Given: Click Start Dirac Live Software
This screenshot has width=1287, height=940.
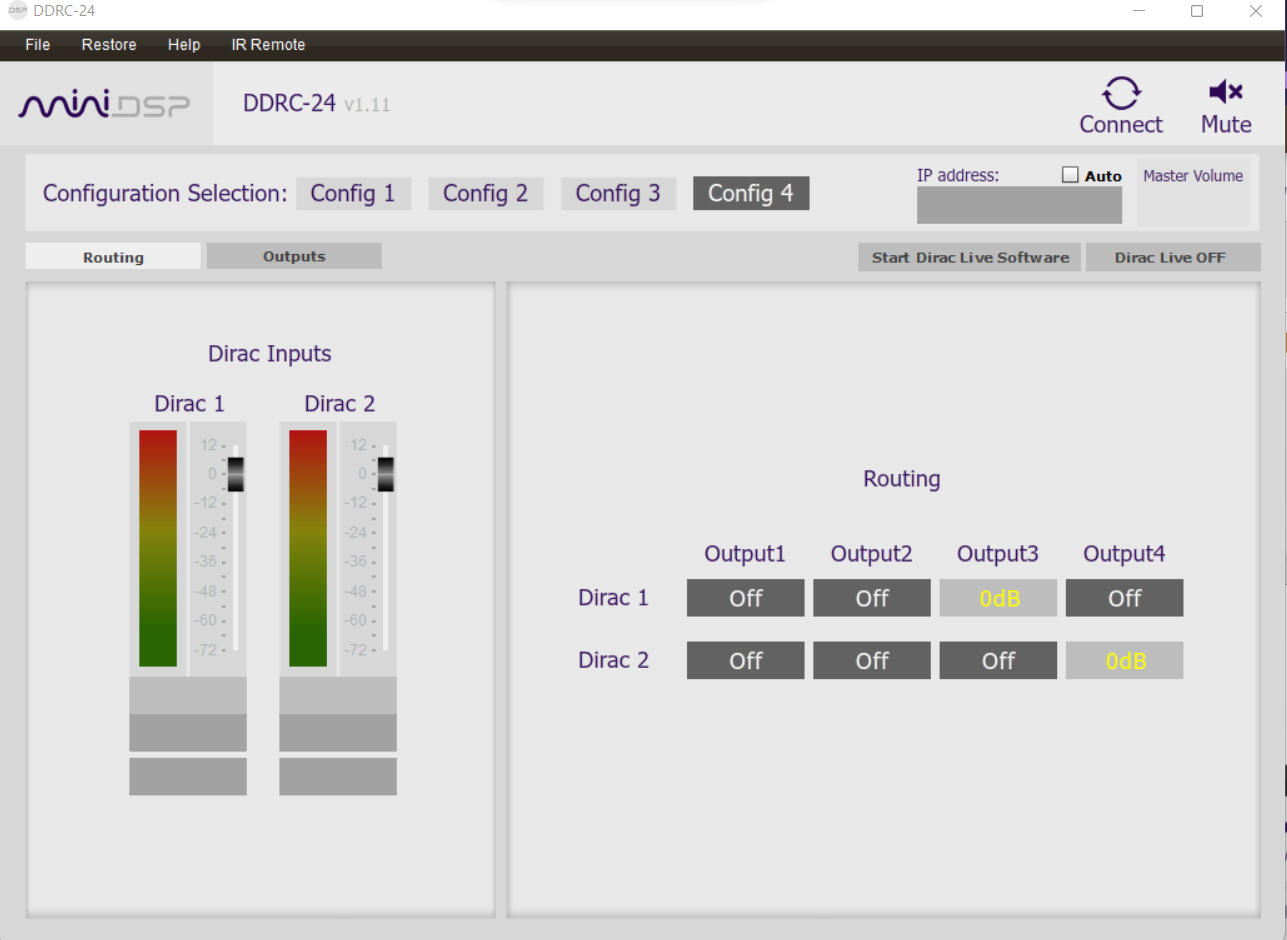Looking at the screenshot, I should pos(969,257).
